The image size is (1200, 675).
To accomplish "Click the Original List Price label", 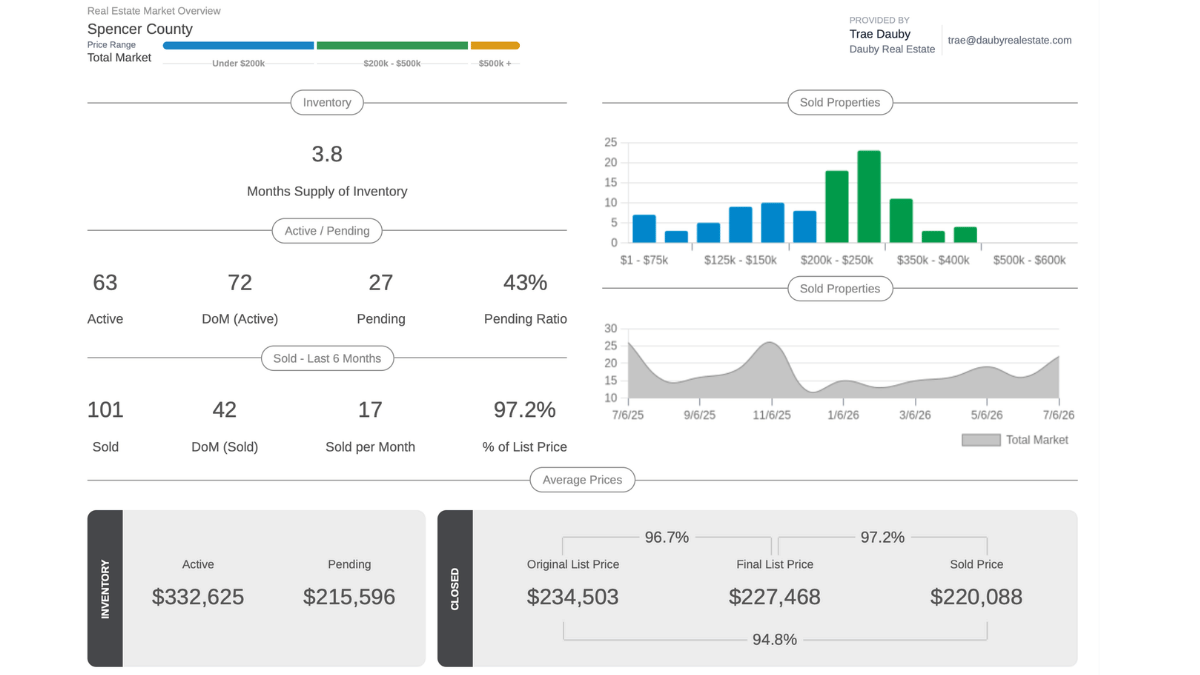I will pyautogui.click(x=573, y=565).
